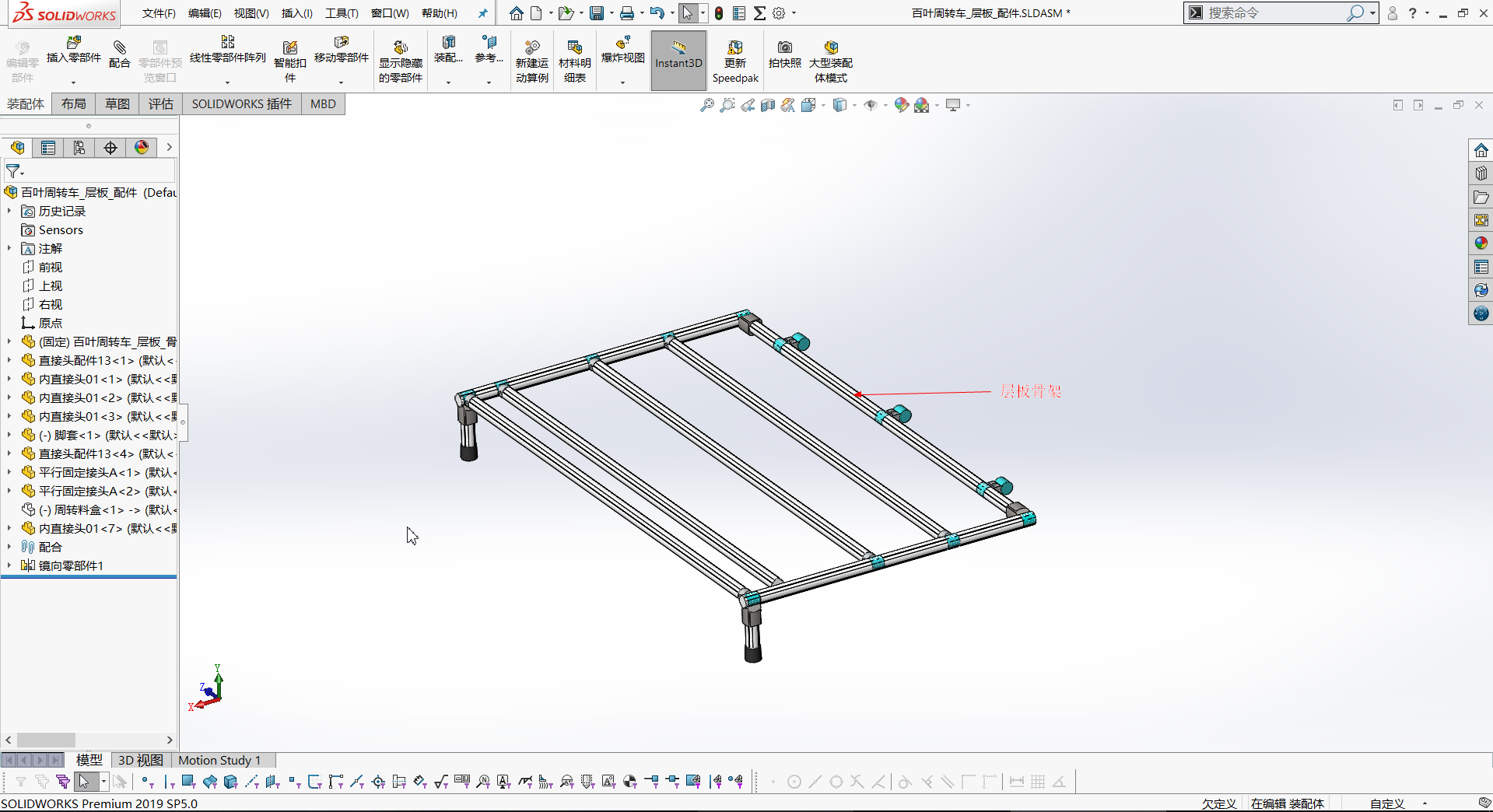Open Linear Component Pattern (线性零部件阵列) tool
Image resolution: width=1493 pixels, height=812 pixels.
(x=227, y=44)
